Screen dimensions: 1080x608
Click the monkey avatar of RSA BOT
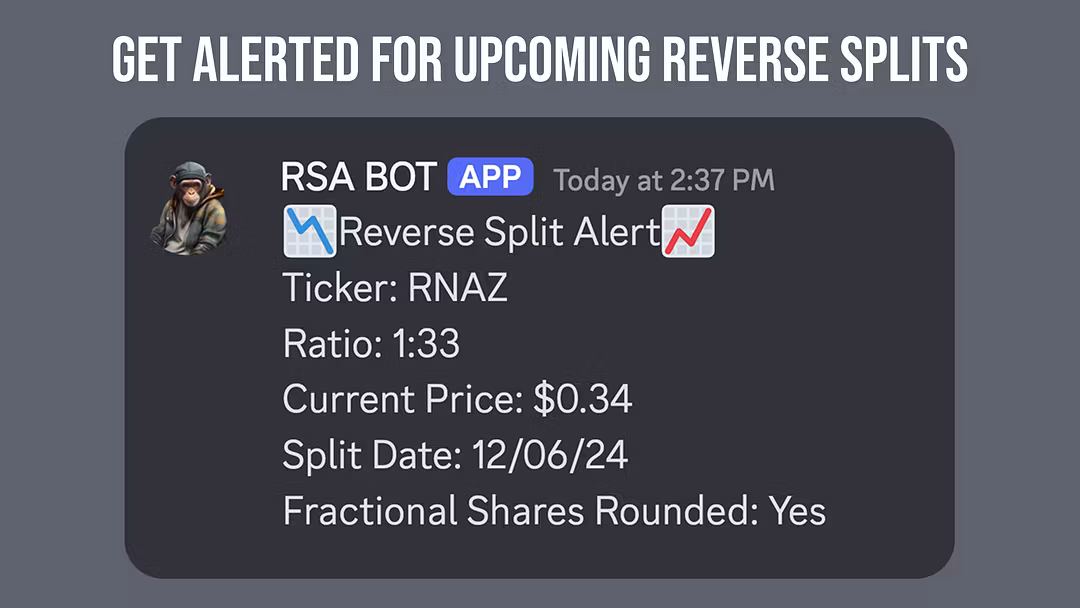pyautogui.click(x=189, y=208)
